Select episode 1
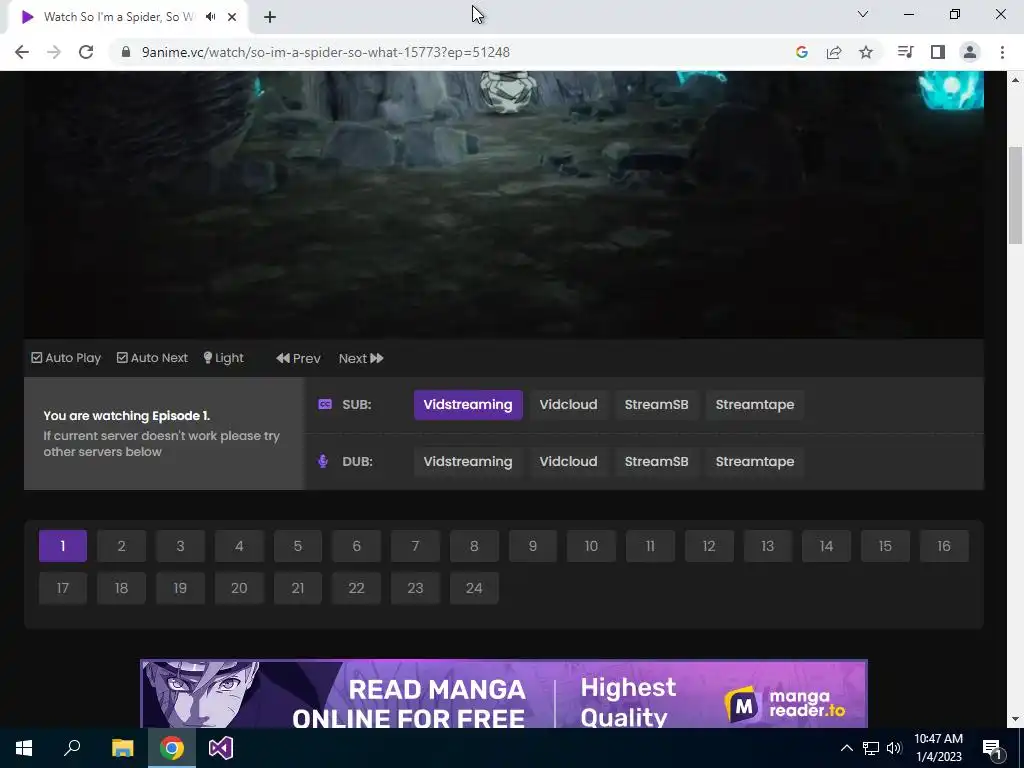 tap(63, 546)
